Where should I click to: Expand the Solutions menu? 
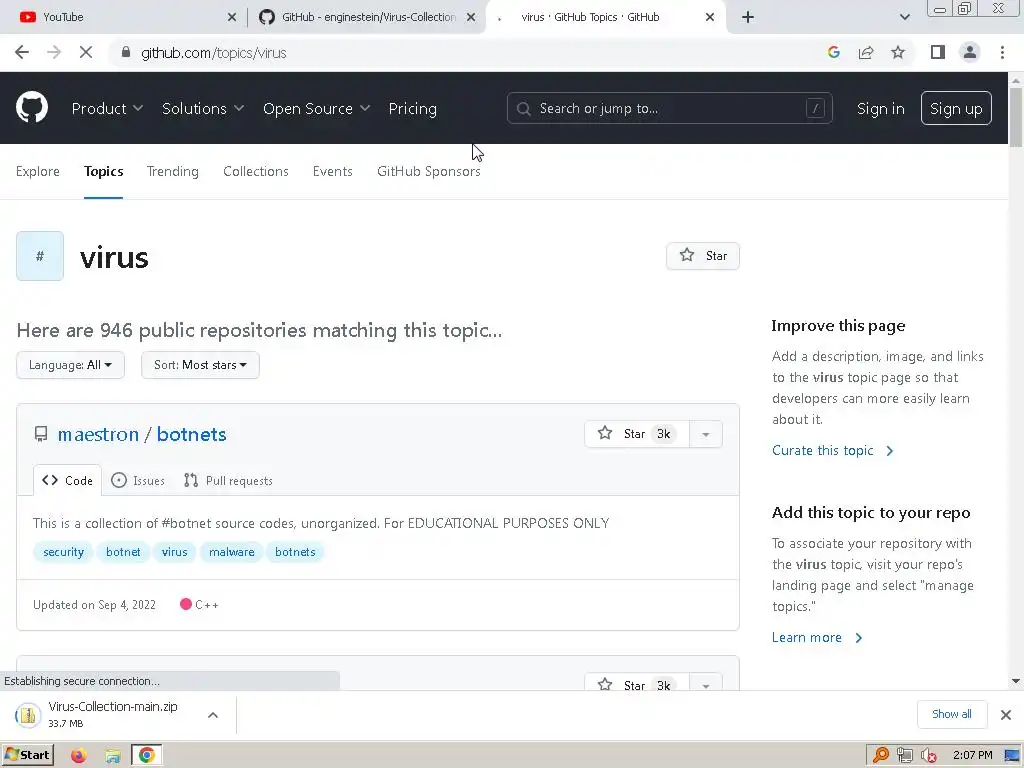(x=203, y=108)
